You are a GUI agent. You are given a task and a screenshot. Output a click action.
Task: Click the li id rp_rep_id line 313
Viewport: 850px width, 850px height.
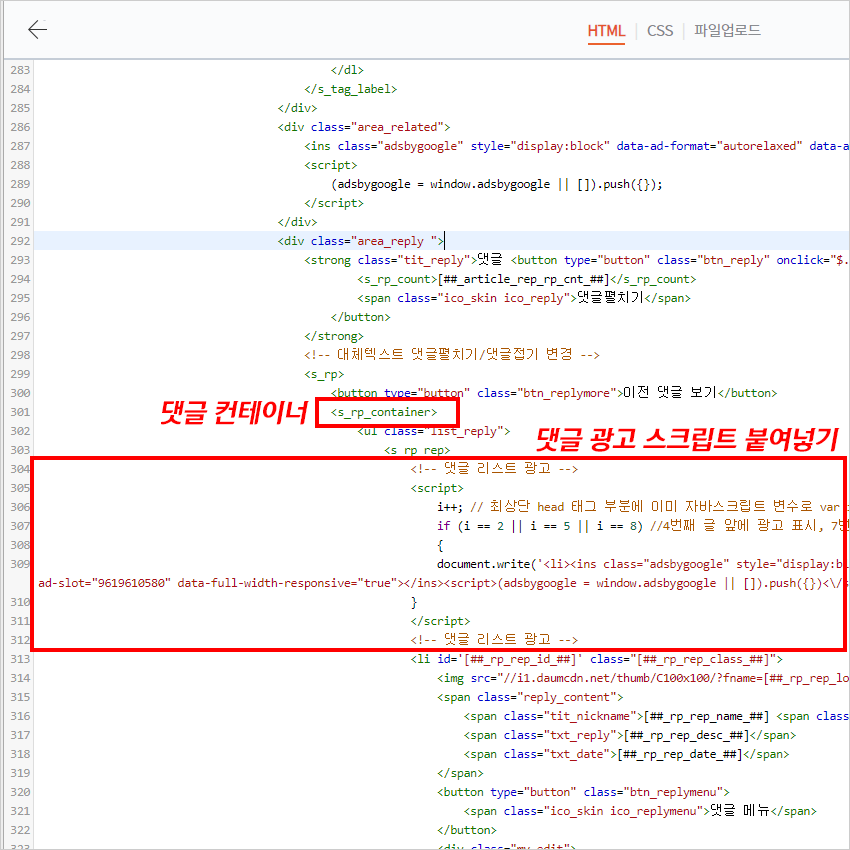point(596,659)
